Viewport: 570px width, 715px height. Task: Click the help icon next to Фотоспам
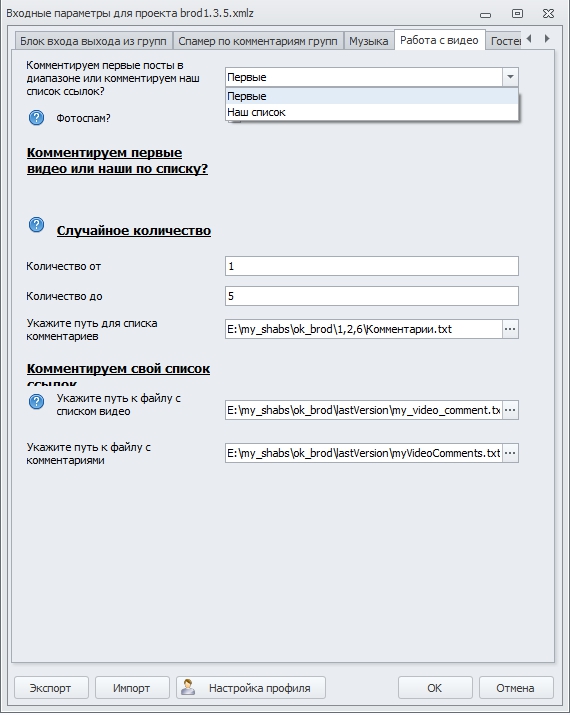[36, 118]
